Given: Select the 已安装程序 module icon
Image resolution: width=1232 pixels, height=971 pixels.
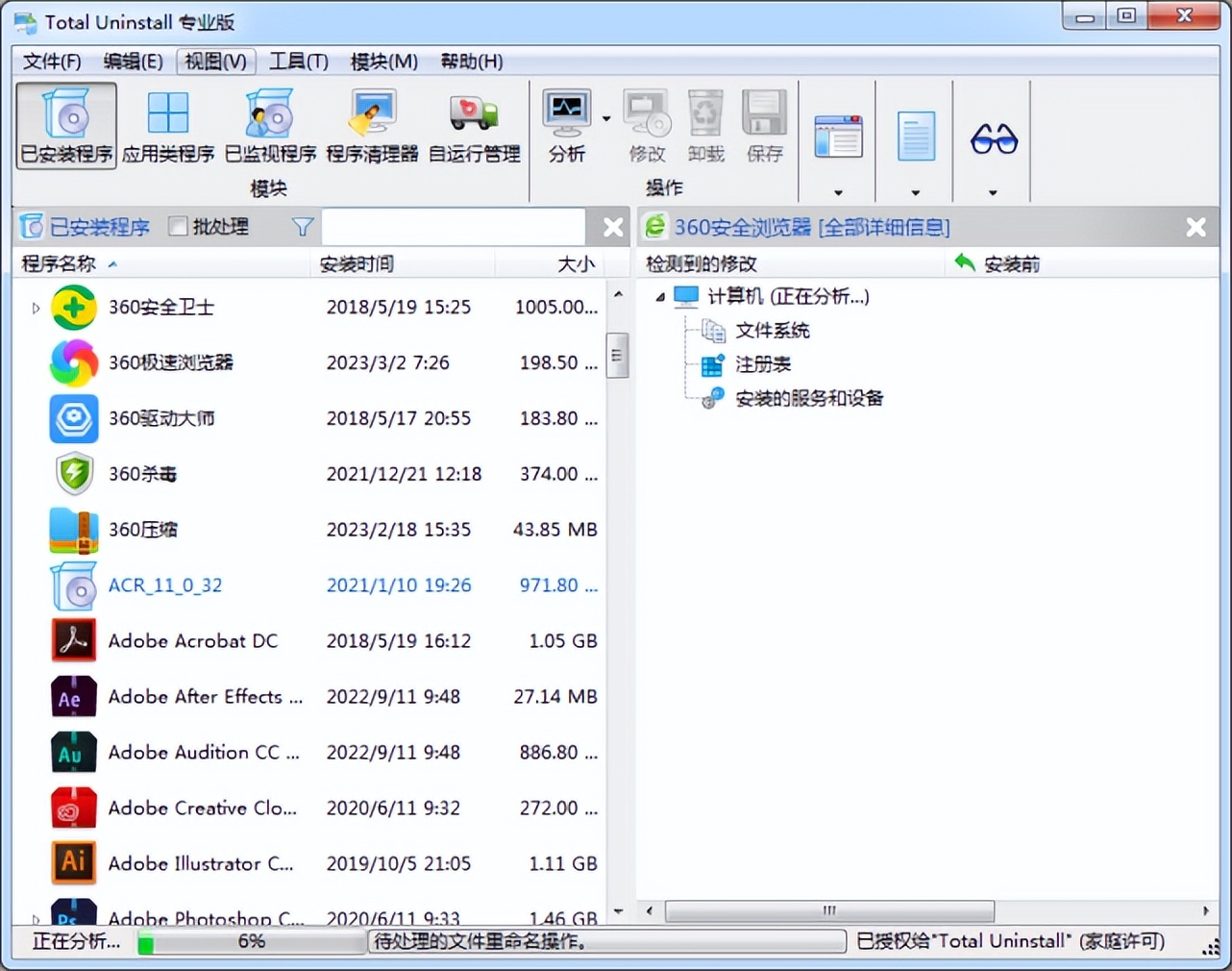Looking at the screenshot, I should (x=64, y=125).
